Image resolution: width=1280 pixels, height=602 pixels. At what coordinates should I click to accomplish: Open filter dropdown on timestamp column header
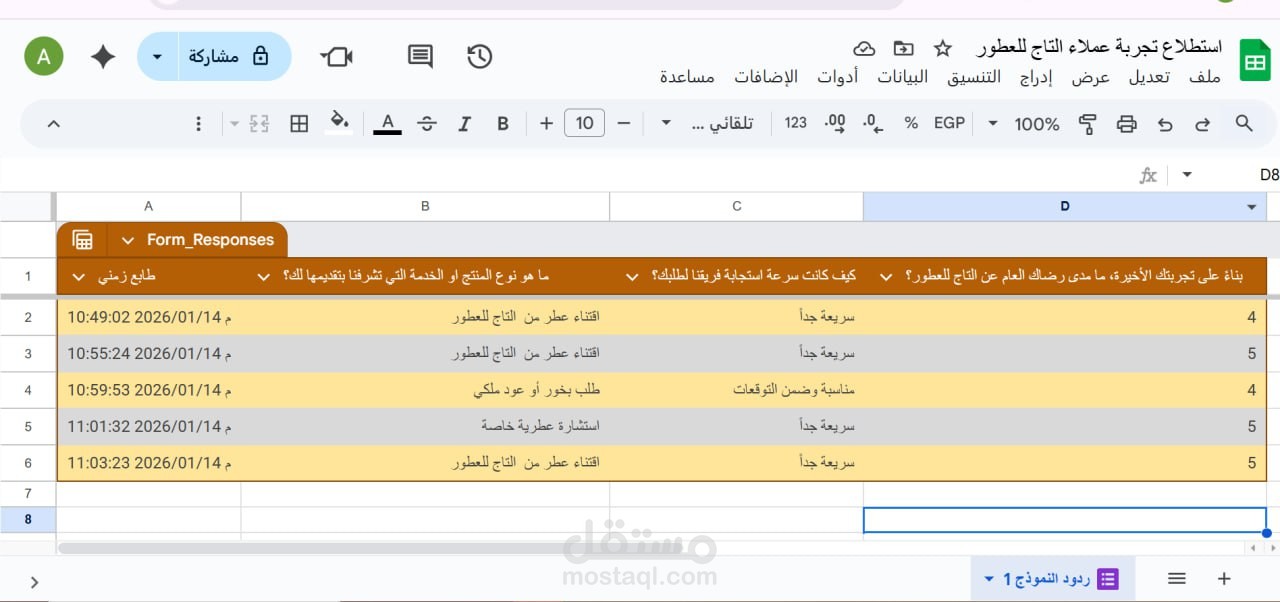79,277
